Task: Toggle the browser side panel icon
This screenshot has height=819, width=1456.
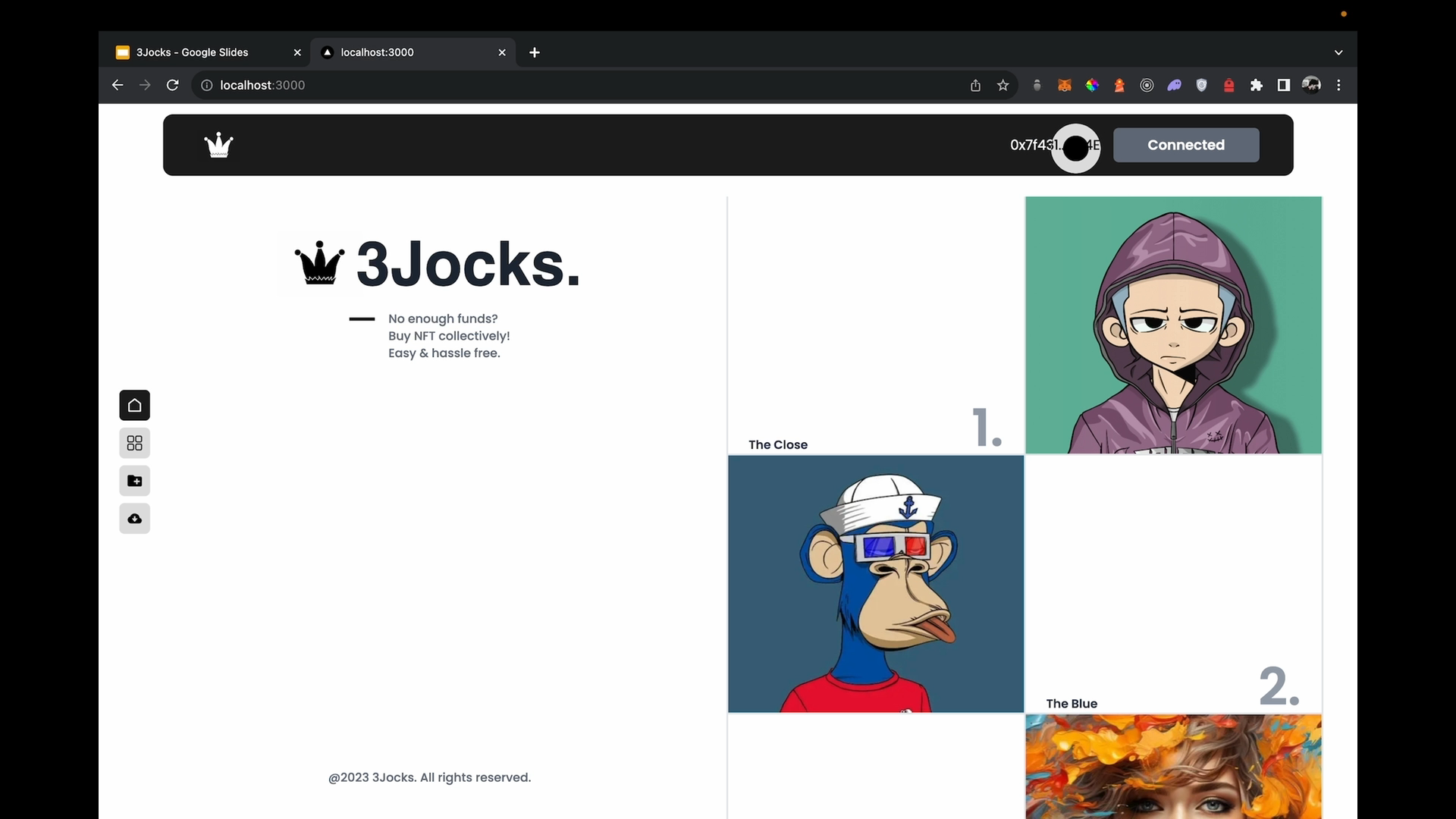Action: click(x=1284, y=85)
